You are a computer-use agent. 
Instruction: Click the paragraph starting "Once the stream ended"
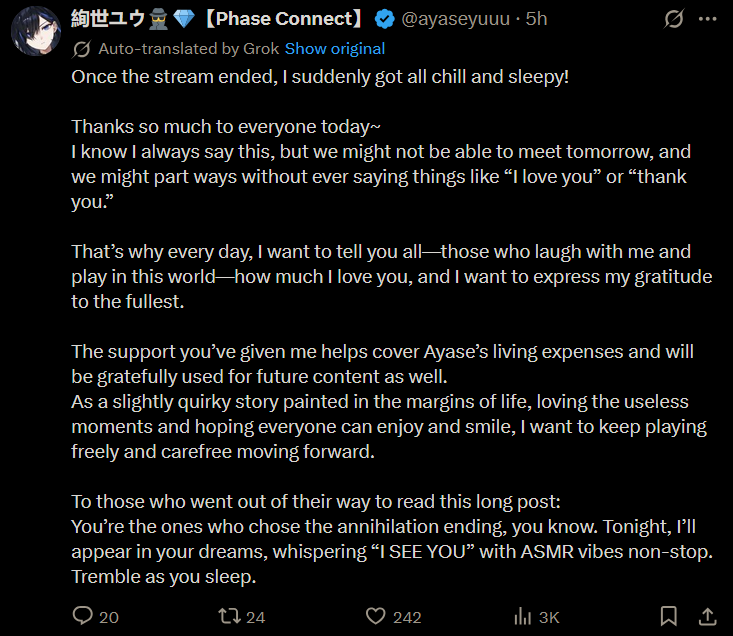pos(320,77)
